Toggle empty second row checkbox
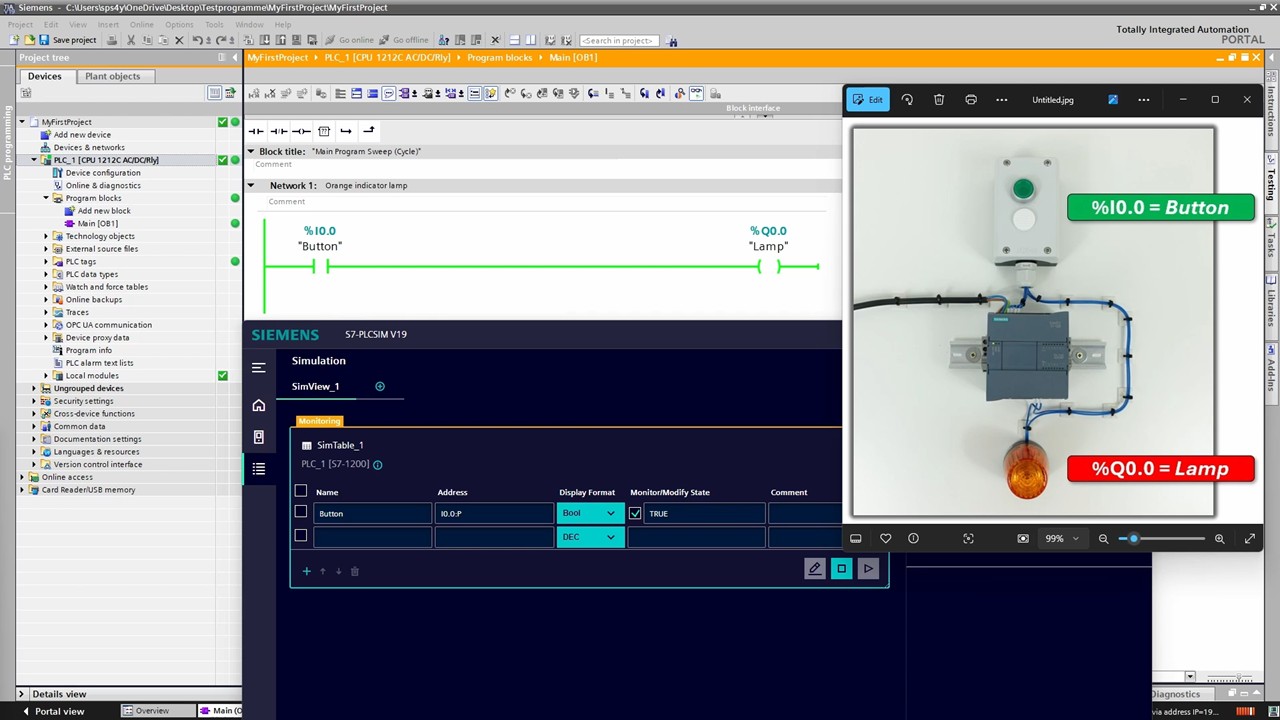1280x720 pixels. (301, 536)
